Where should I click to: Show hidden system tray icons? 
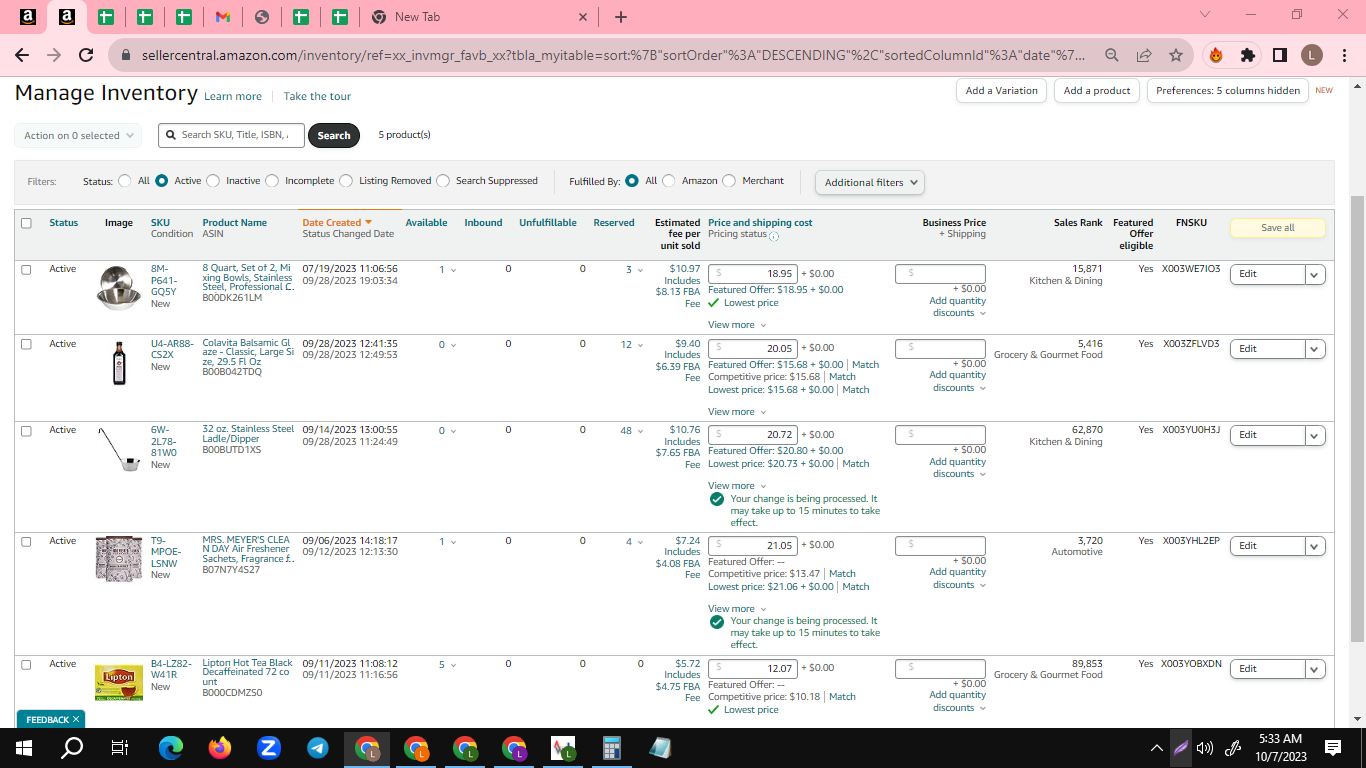click(1157, 747)
